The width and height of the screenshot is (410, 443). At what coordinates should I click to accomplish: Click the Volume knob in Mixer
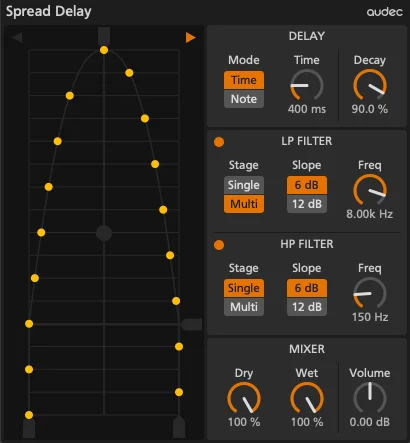pyautogui.click(x=370, y=398)
